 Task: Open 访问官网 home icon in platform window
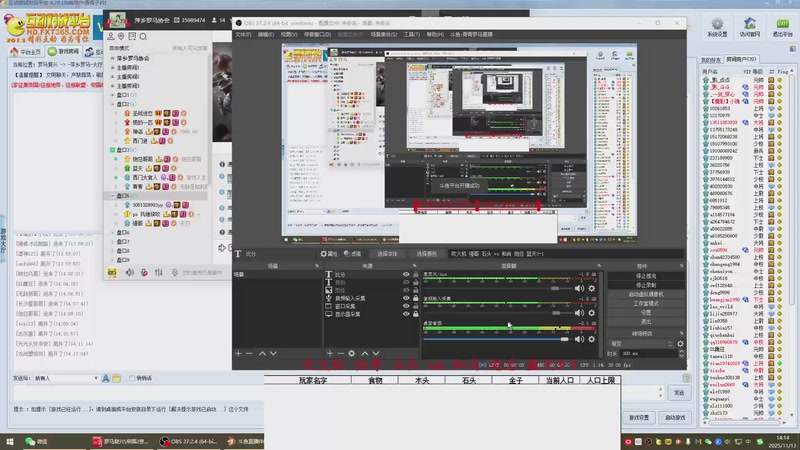pyautogui.click(x=749, y=27)
